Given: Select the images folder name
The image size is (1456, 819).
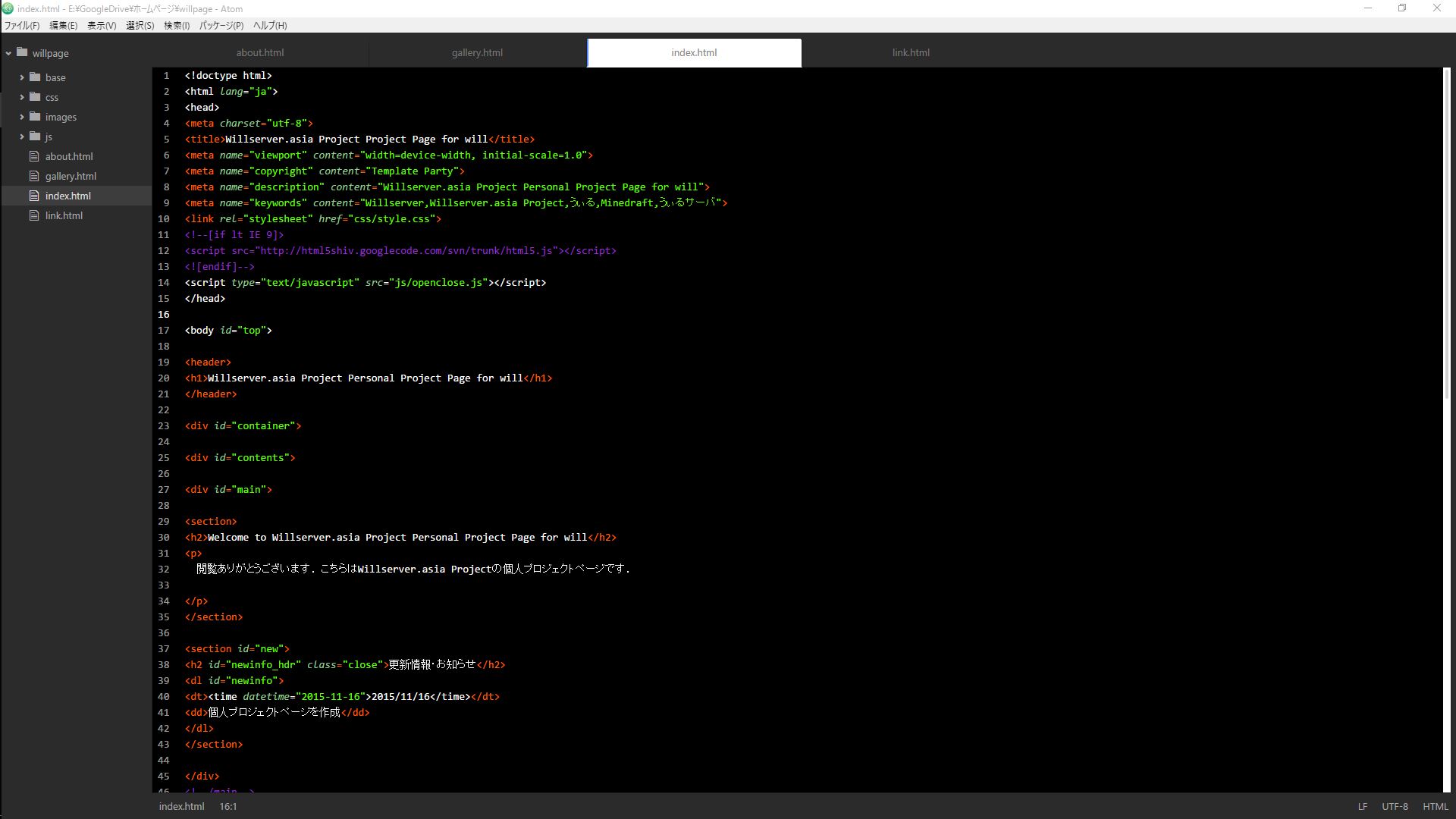Looking at the screenshot, I should click(x=61, y=117).
